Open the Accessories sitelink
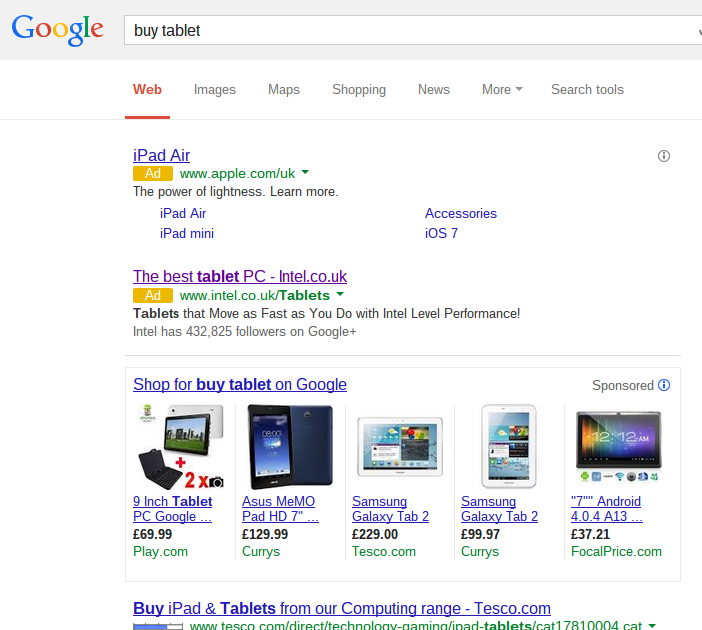 [461, 214]
